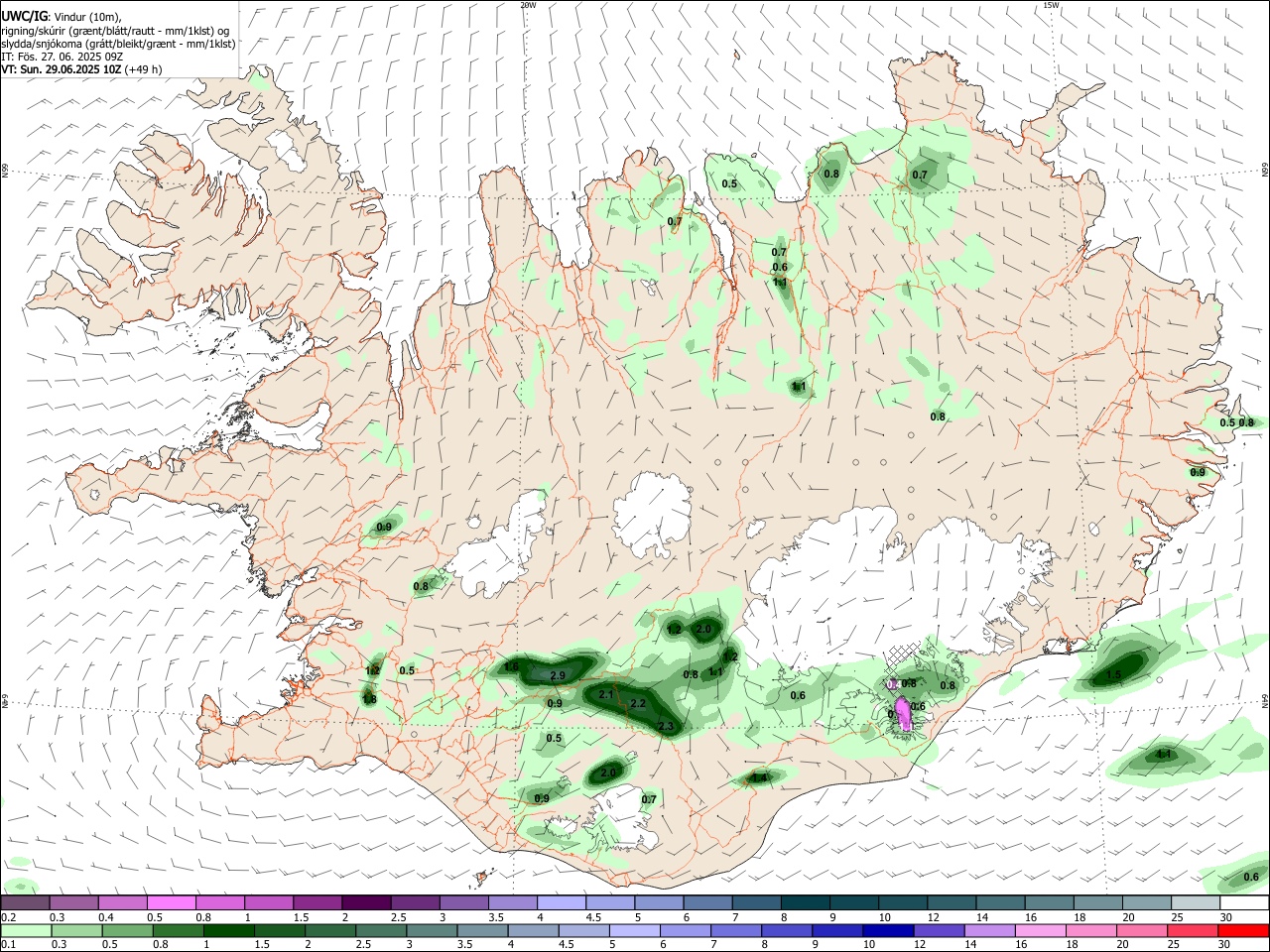Pick the light pink swatch labelled 16 in rain scale
1270x952 pixels.
coord(1040,930)
